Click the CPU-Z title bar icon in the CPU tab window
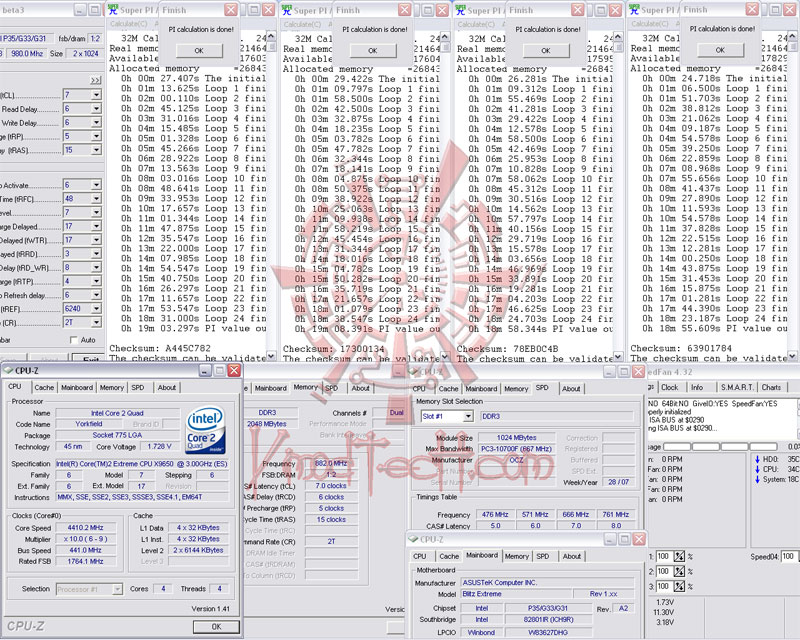 (x=8, y=371)
